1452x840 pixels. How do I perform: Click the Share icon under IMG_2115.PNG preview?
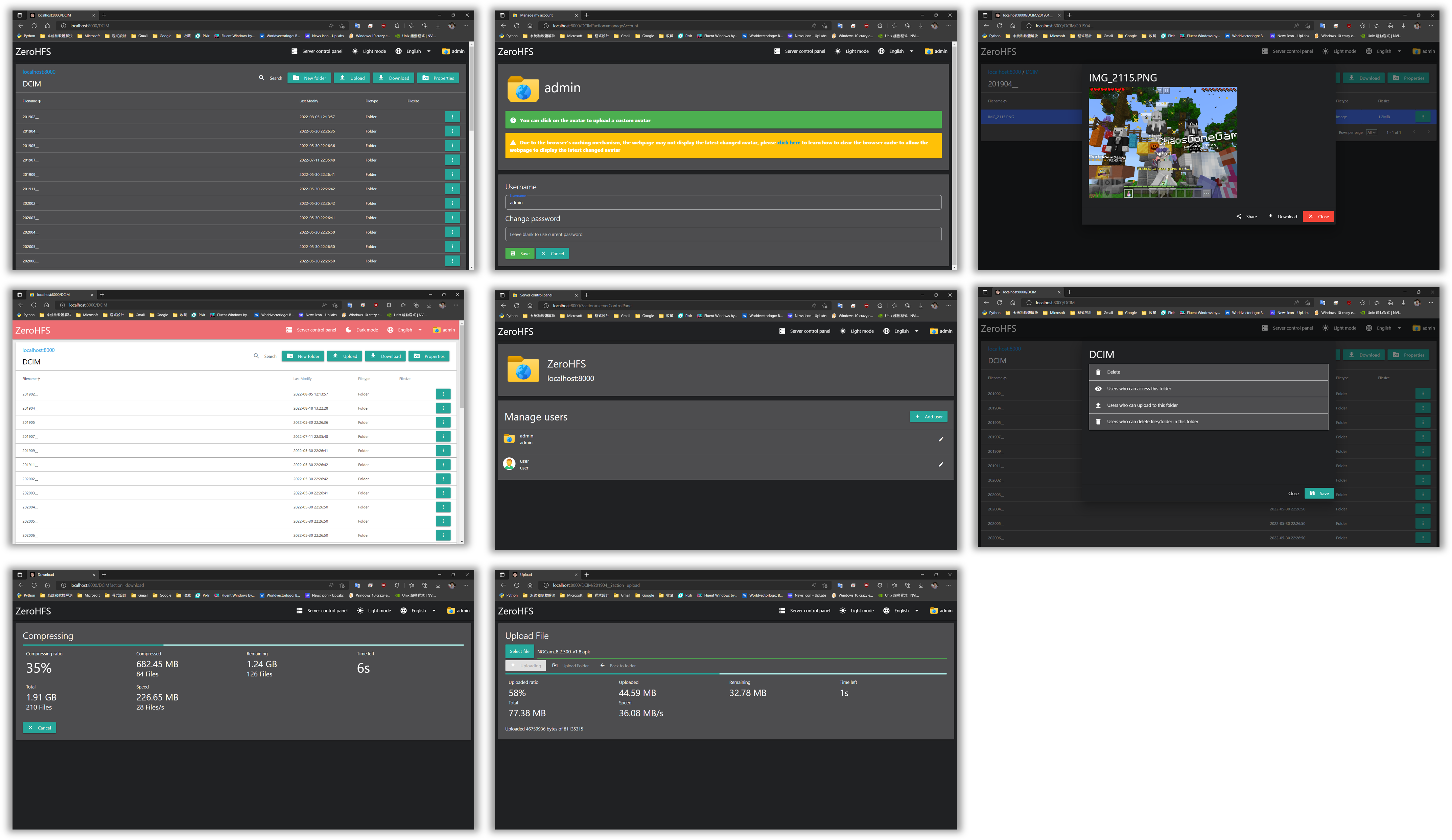(1239, 217)
